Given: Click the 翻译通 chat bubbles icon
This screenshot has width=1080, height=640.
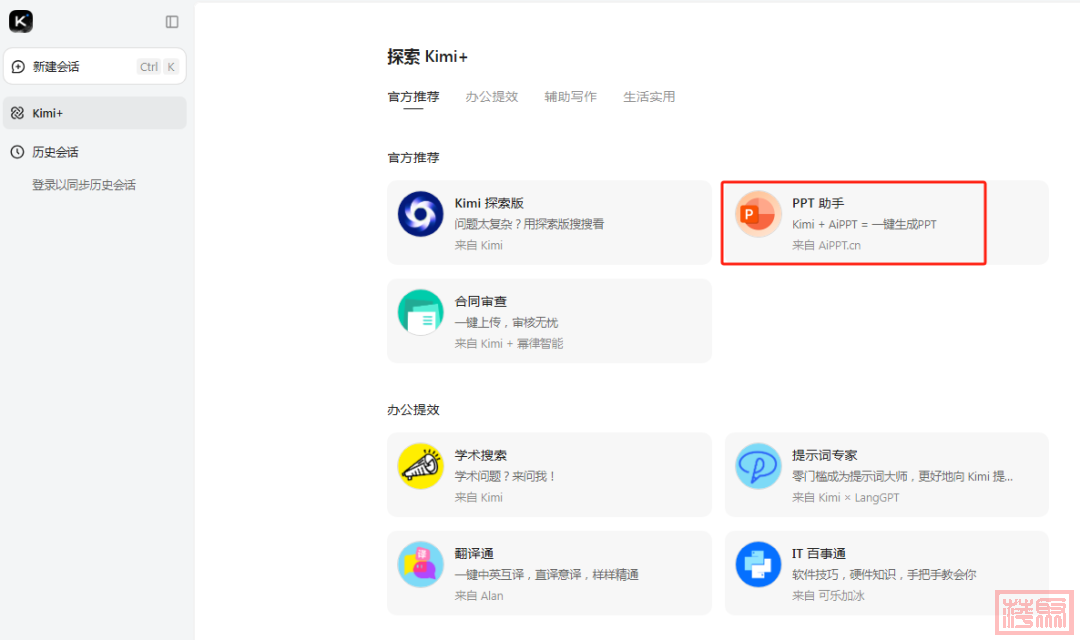Looking at the screenshot, I should pyautogui.click(x=420, y=564).
